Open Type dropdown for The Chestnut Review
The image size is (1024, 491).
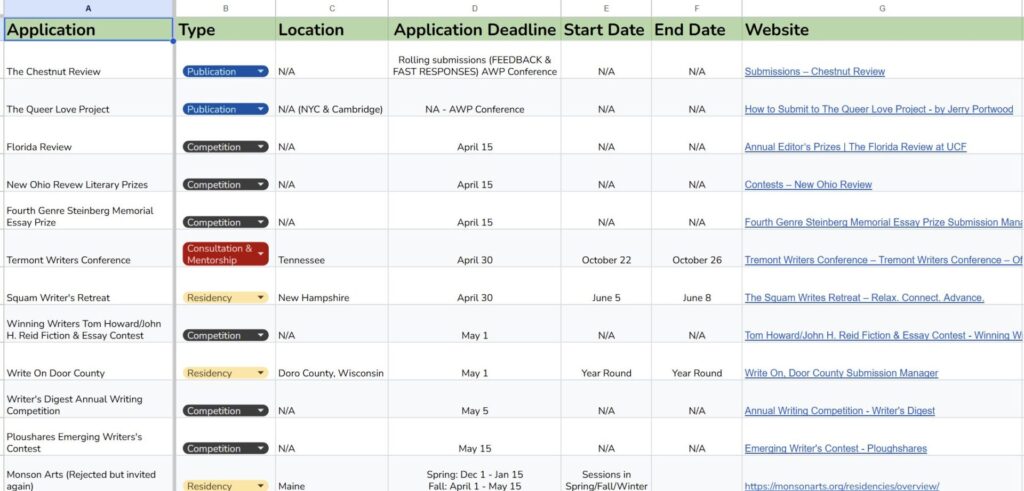pyautogui.click(x=225, y=72)
